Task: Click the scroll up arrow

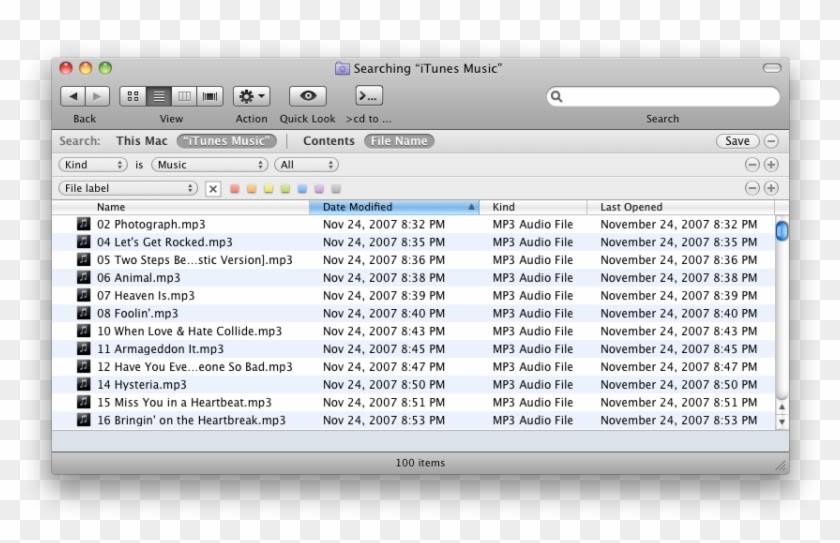Action: pos(782,407)
